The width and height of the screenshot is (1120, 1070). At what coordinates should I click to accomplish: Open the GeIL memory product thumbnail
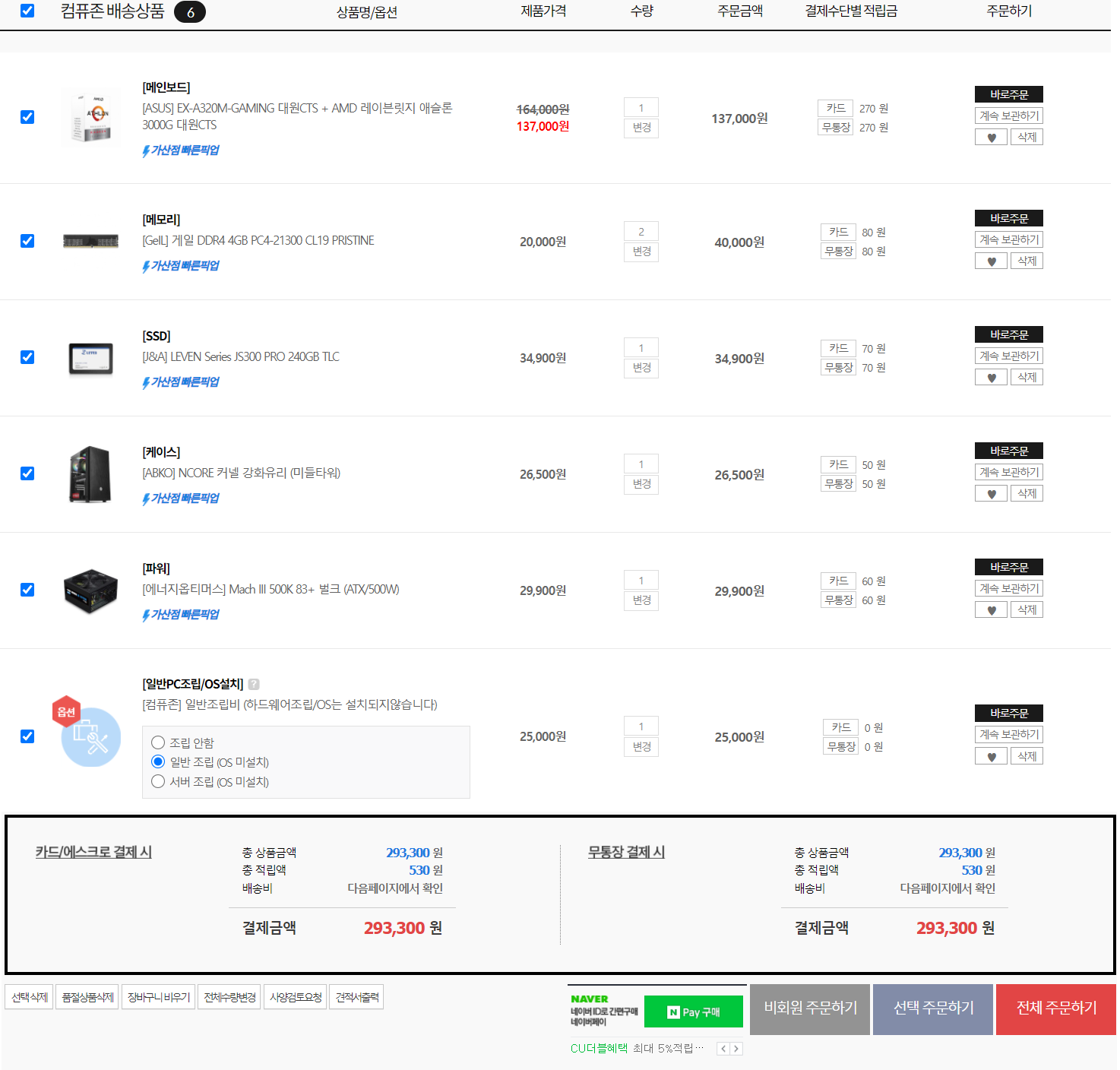(x=90, y=242)
